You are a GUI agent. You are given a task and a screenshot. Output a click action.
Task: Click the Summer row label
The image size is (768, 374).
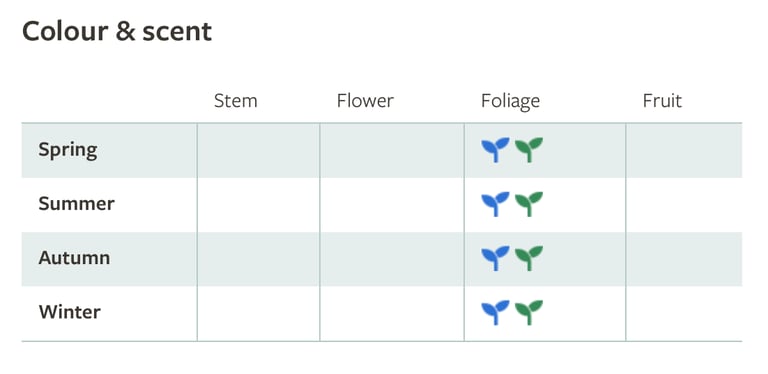click(x=76, y=204)
